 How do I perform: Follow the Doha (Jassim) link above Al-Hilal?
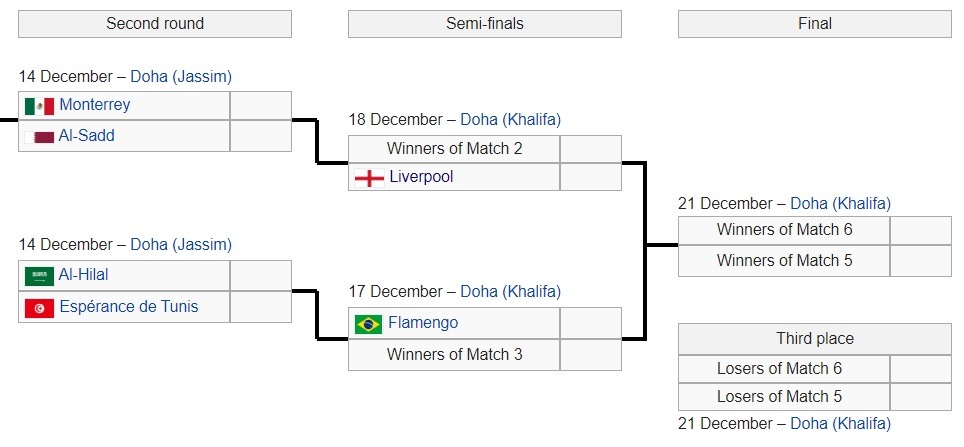(x=181, y=245)
